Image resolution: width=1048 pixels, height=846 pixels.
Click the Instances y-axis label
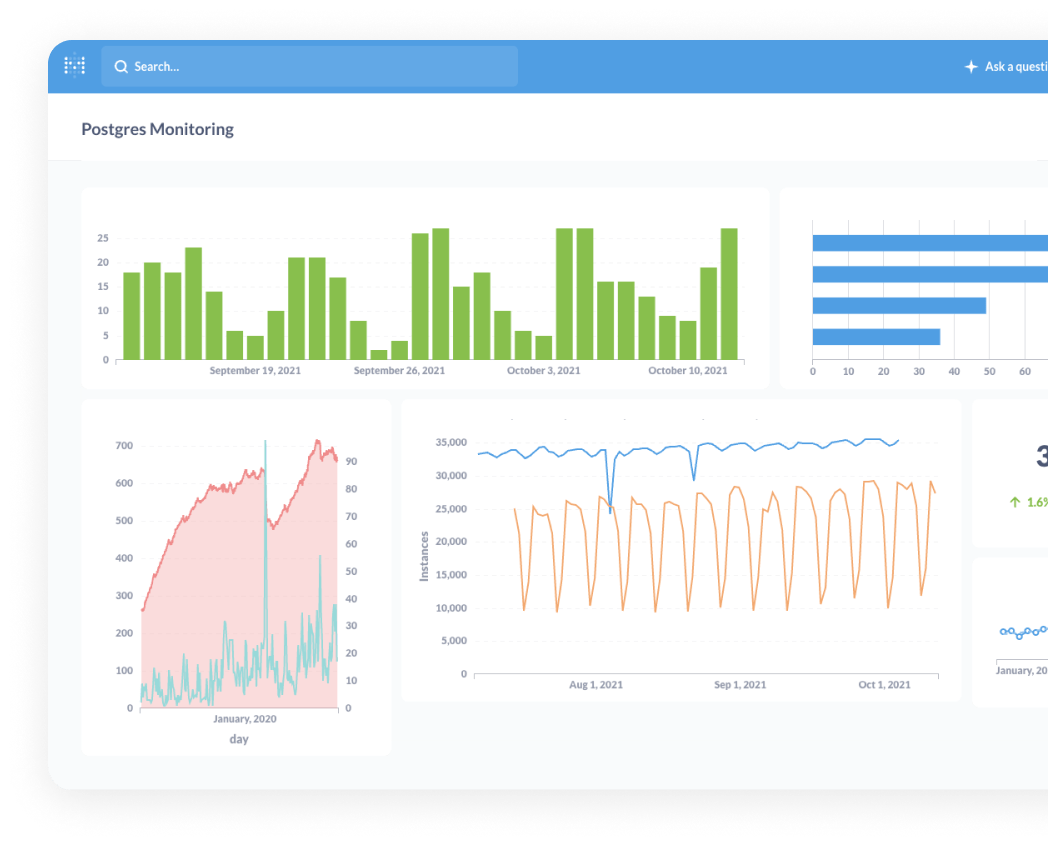click(424, 556)
